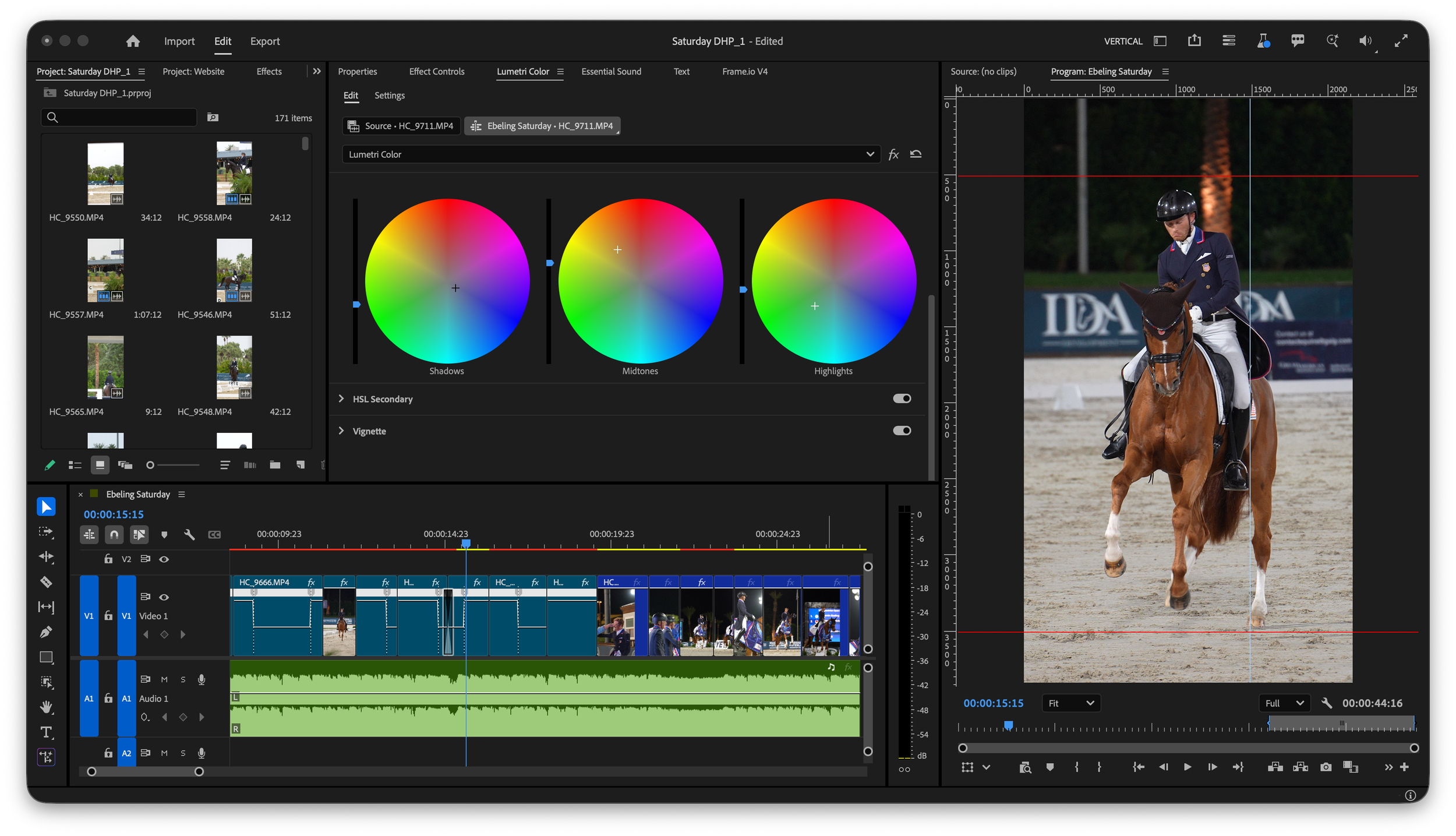
Task: Open the Essential Sound tab
Action: pos(611,71)
